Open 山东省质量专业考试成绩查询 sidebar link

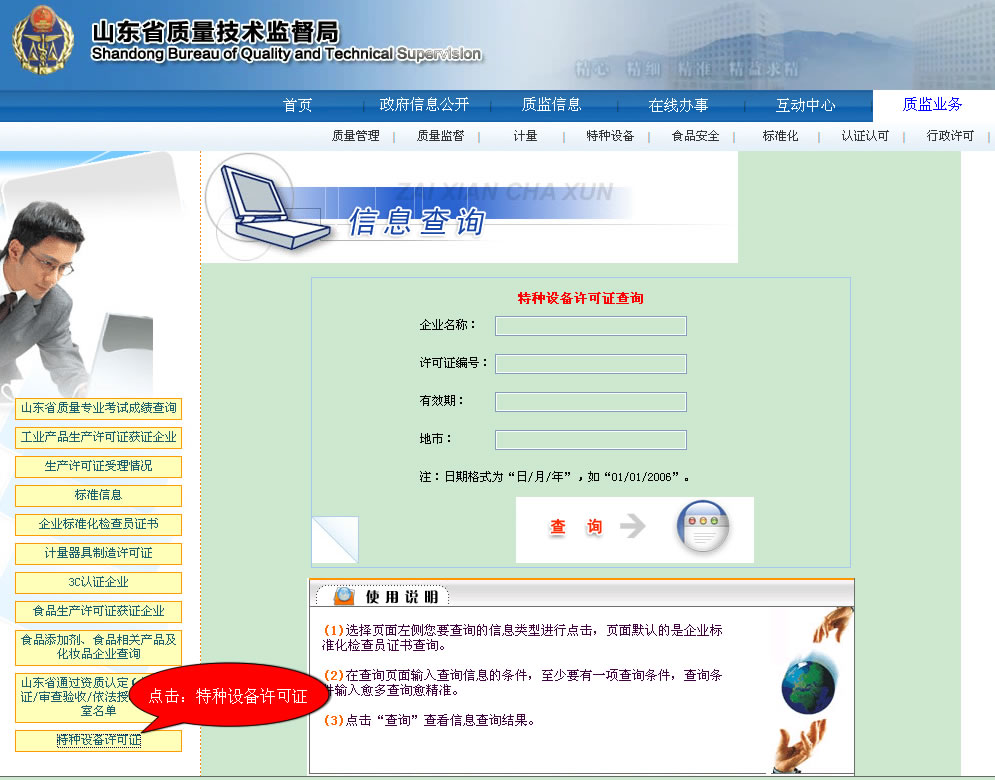[98, 408]
